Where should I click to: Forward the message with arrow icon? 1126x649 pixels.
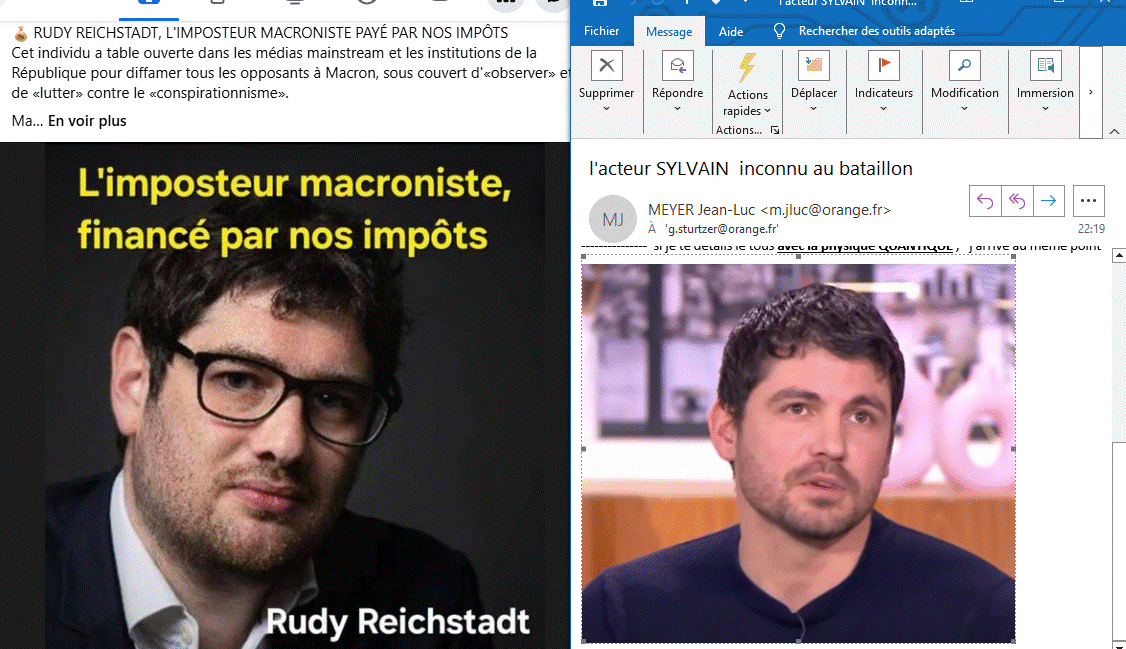pyautogui.click(x=1048, y=201)
